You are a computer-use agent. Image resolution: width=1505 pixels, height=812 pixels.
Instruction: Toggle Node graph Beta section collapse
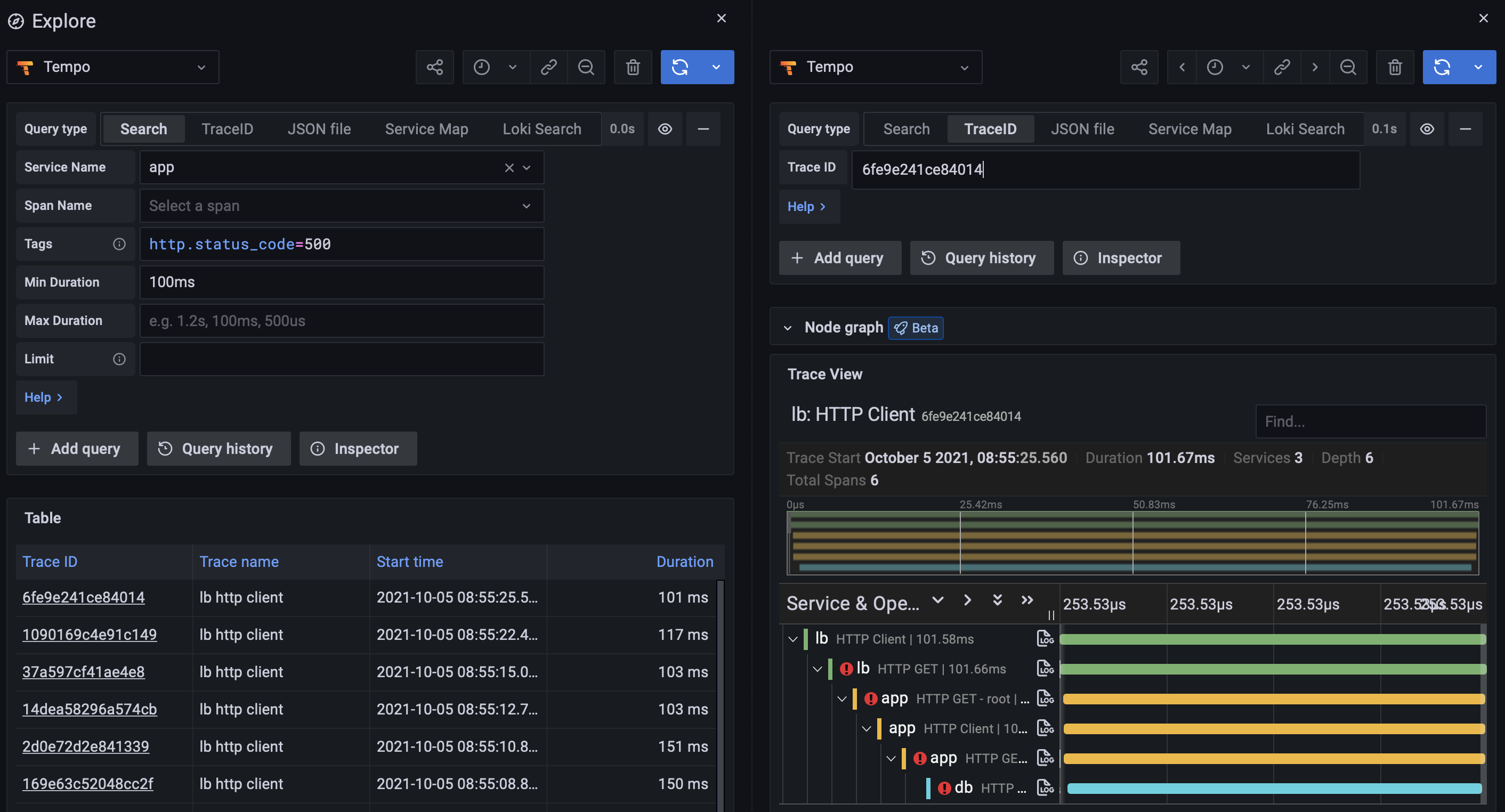(789, 328)
